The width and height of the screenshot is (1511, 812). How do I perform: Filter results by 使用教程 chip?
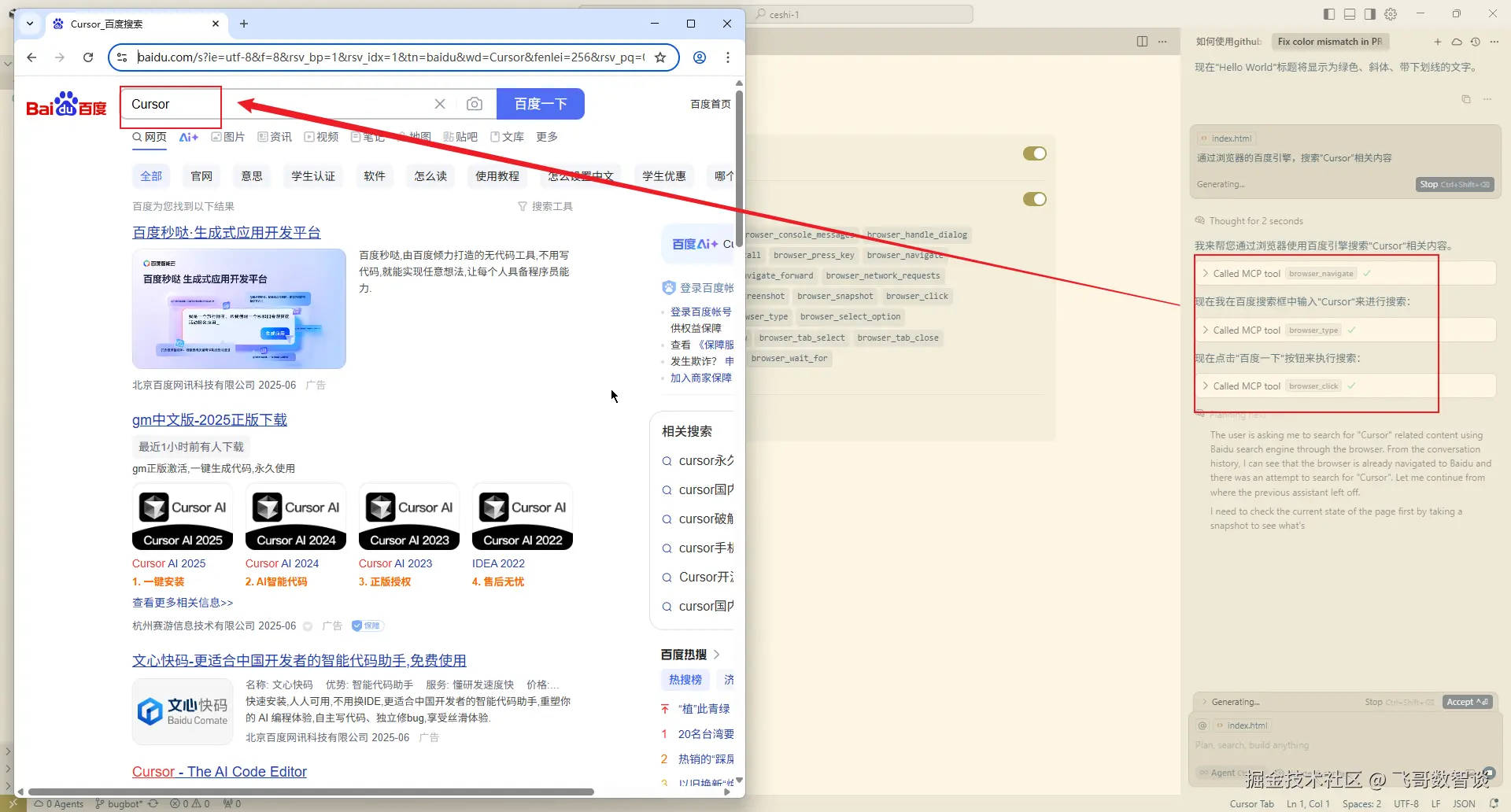pyautogui.click(x=497, y=176)
